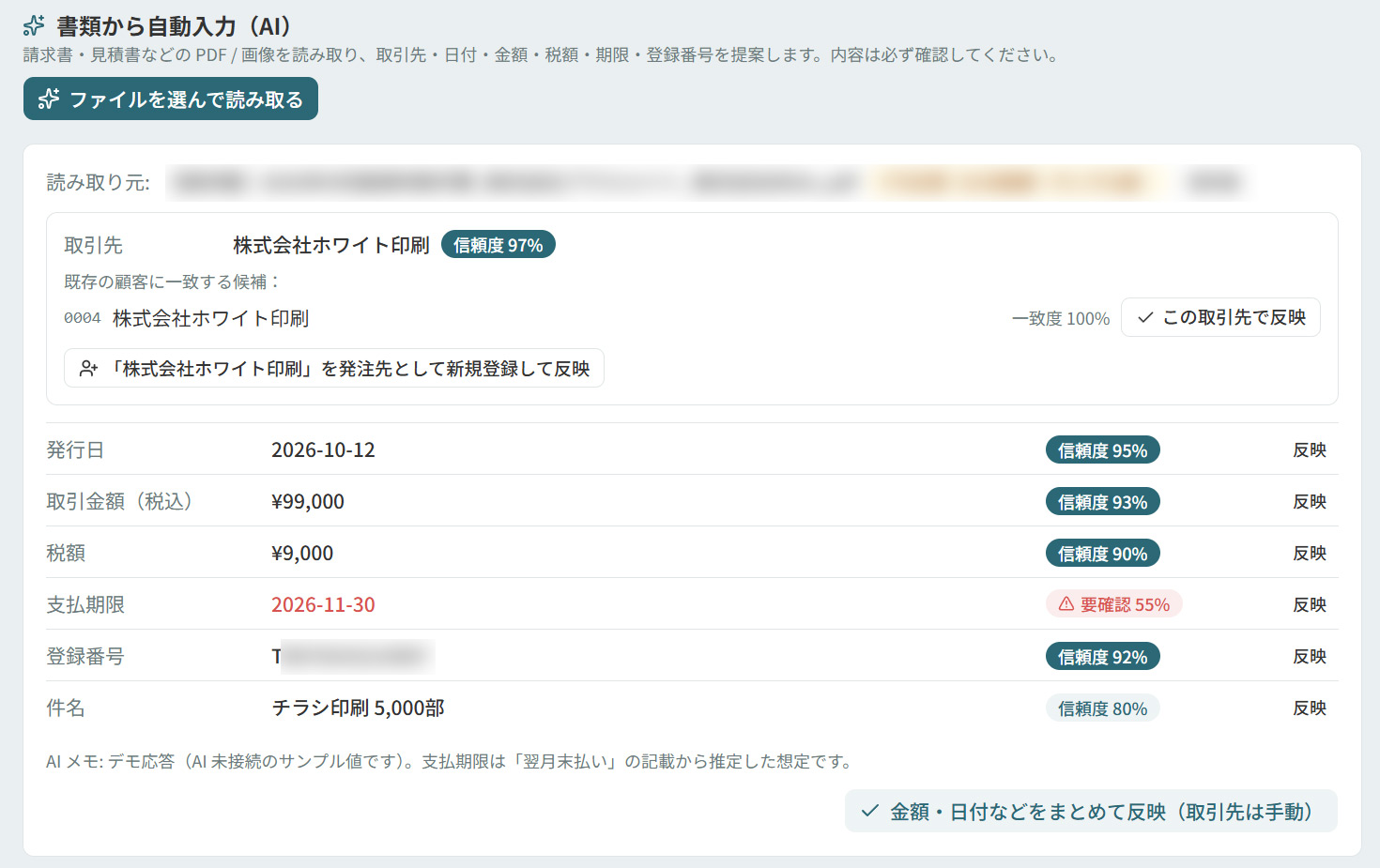Click 一致度 100% text
Image resolution: width=1380 pixels, height=868 pixels.
point(1061,318)
